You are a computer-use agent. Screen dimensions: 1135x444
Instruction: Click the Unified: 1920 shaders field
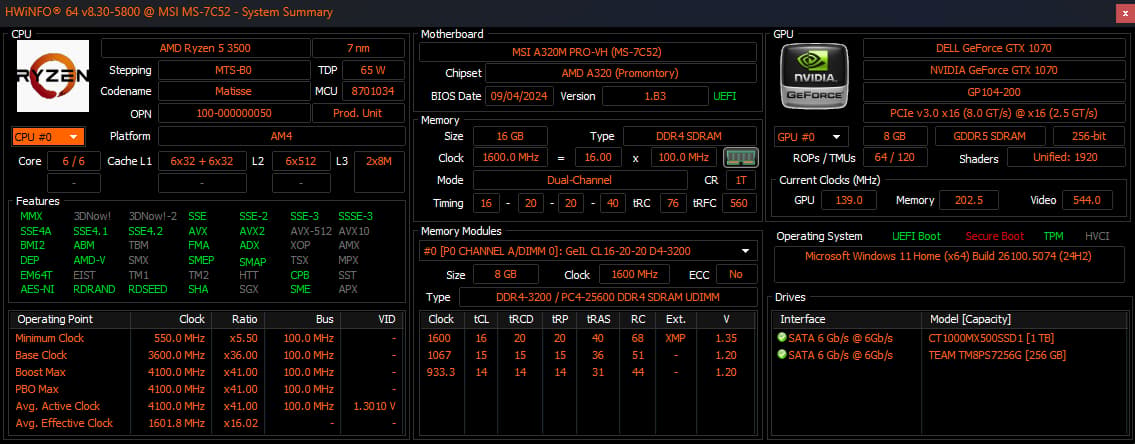point(1066,158)
